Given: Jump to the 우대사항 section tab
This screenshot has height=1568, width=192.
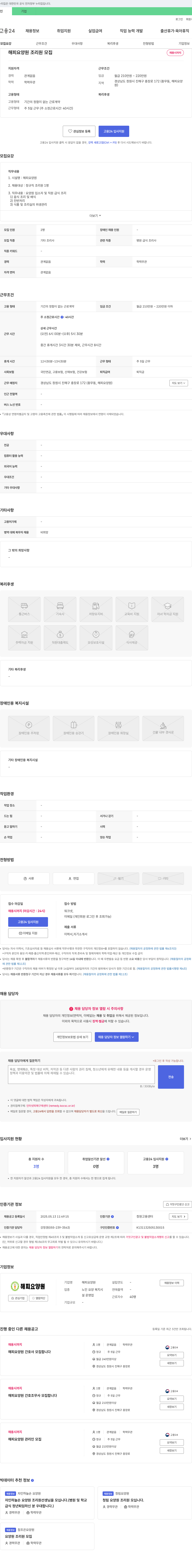Looking at the screenshot, I should 77,44.
